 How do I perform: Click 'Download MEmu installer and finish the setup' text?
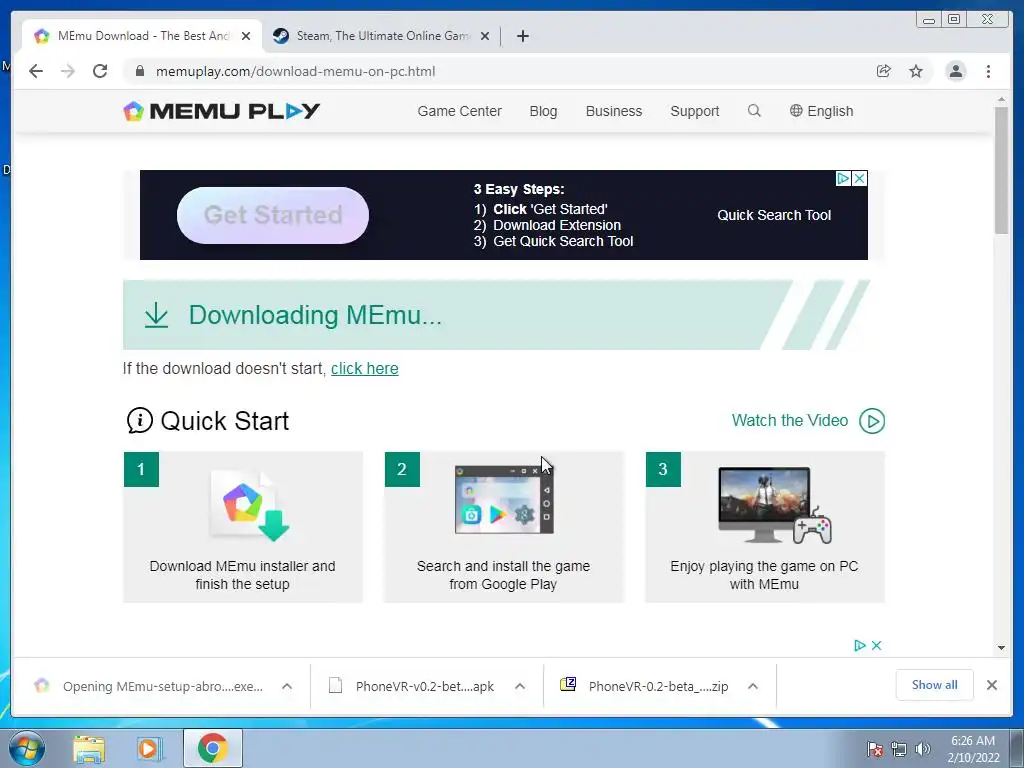[242, 575]
